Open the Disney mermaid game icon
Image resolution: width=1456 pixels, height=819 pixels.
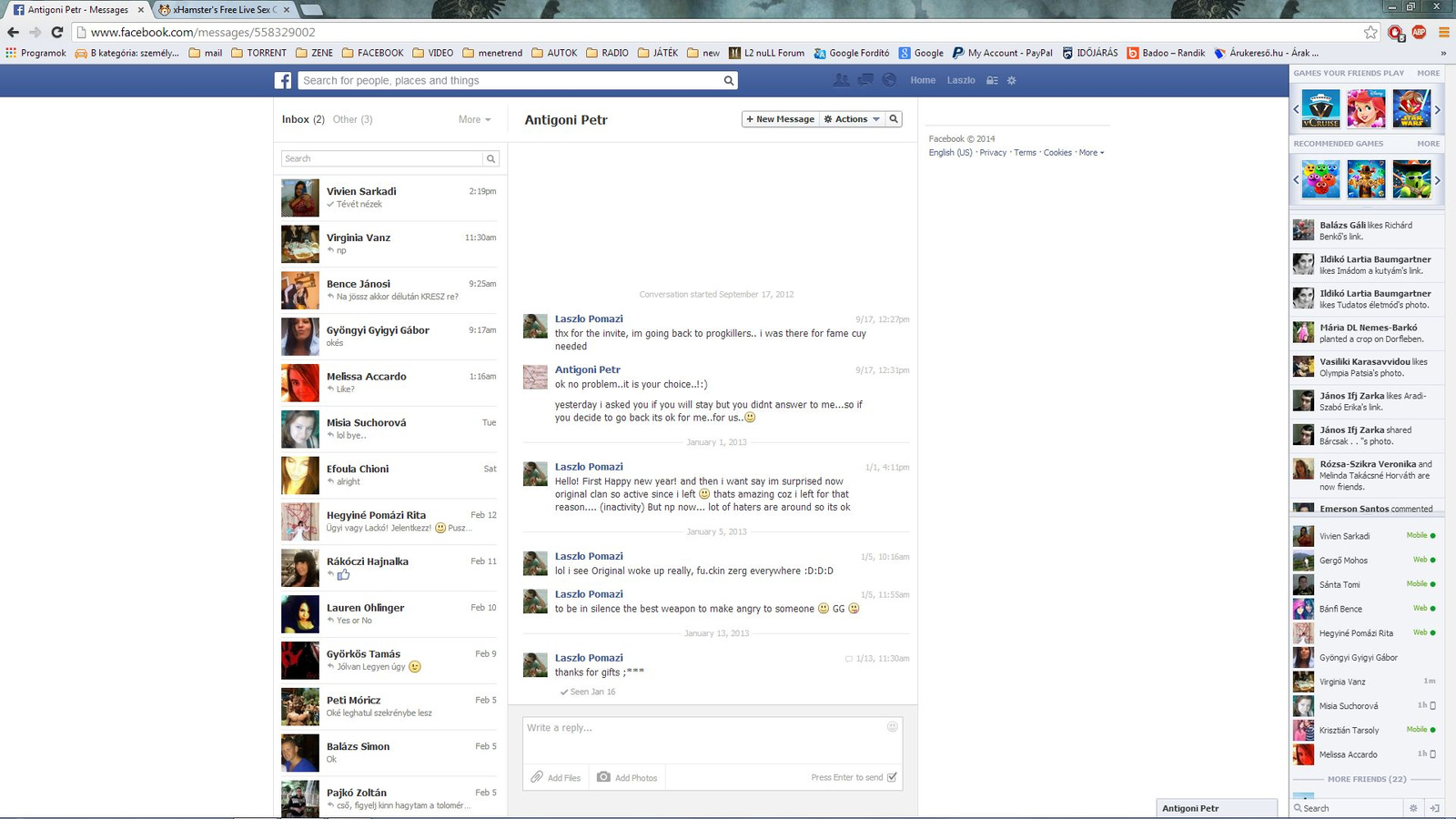(x=1366, y=108)
